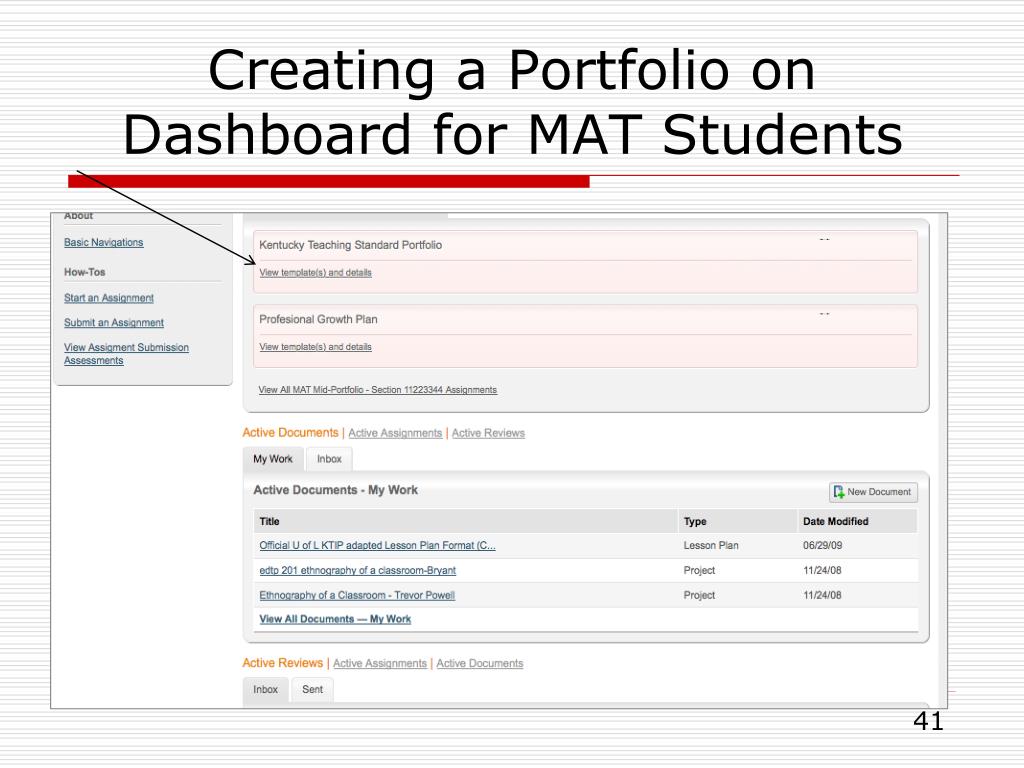Image resolution: width=1024 pixels, height=768 pixels.
Task: Click Active Assignments beside Active Reviews heading
Action: point(379,663)
